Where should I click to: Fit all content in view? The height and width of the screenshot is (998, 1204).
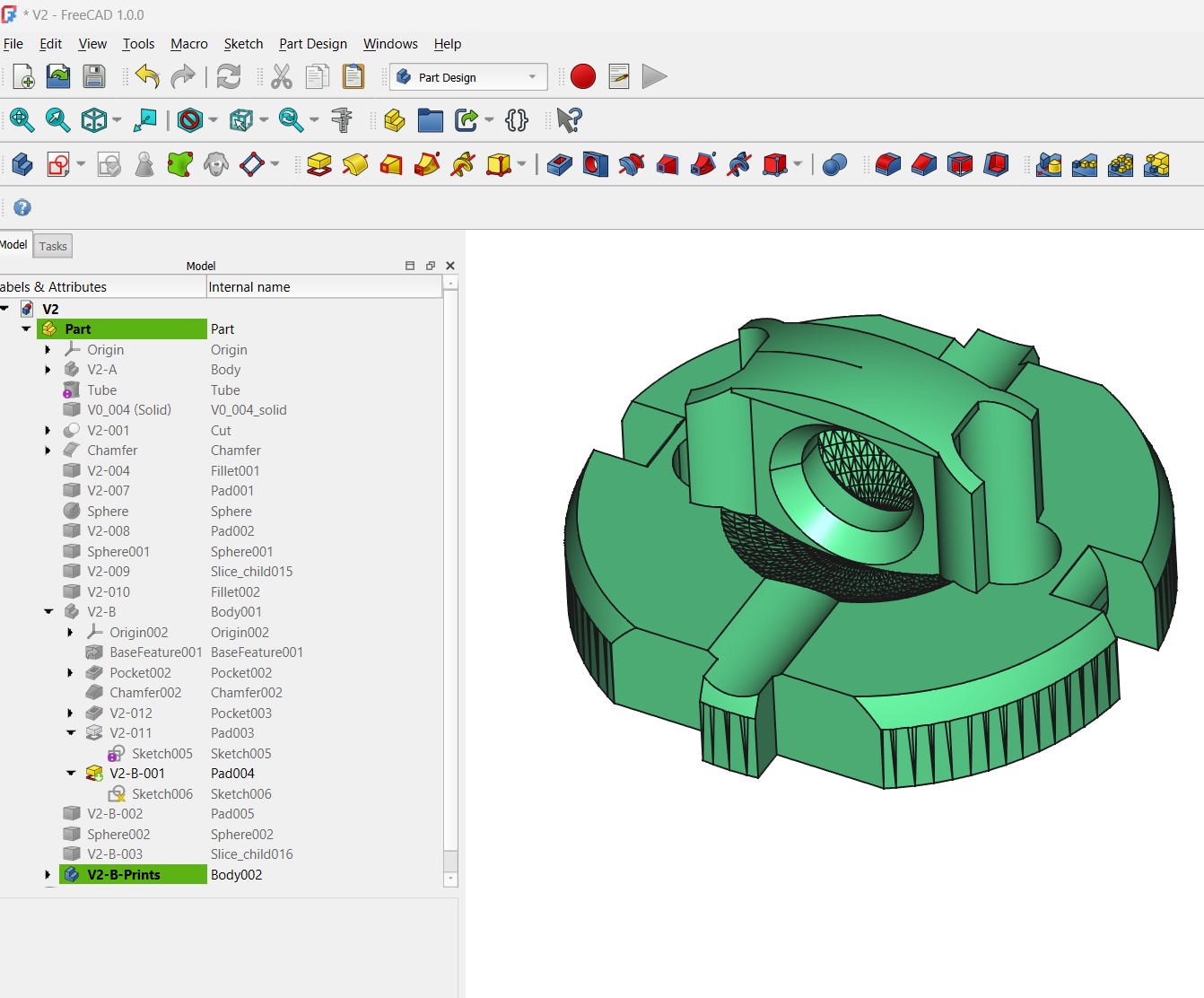[x=22, y=120]
